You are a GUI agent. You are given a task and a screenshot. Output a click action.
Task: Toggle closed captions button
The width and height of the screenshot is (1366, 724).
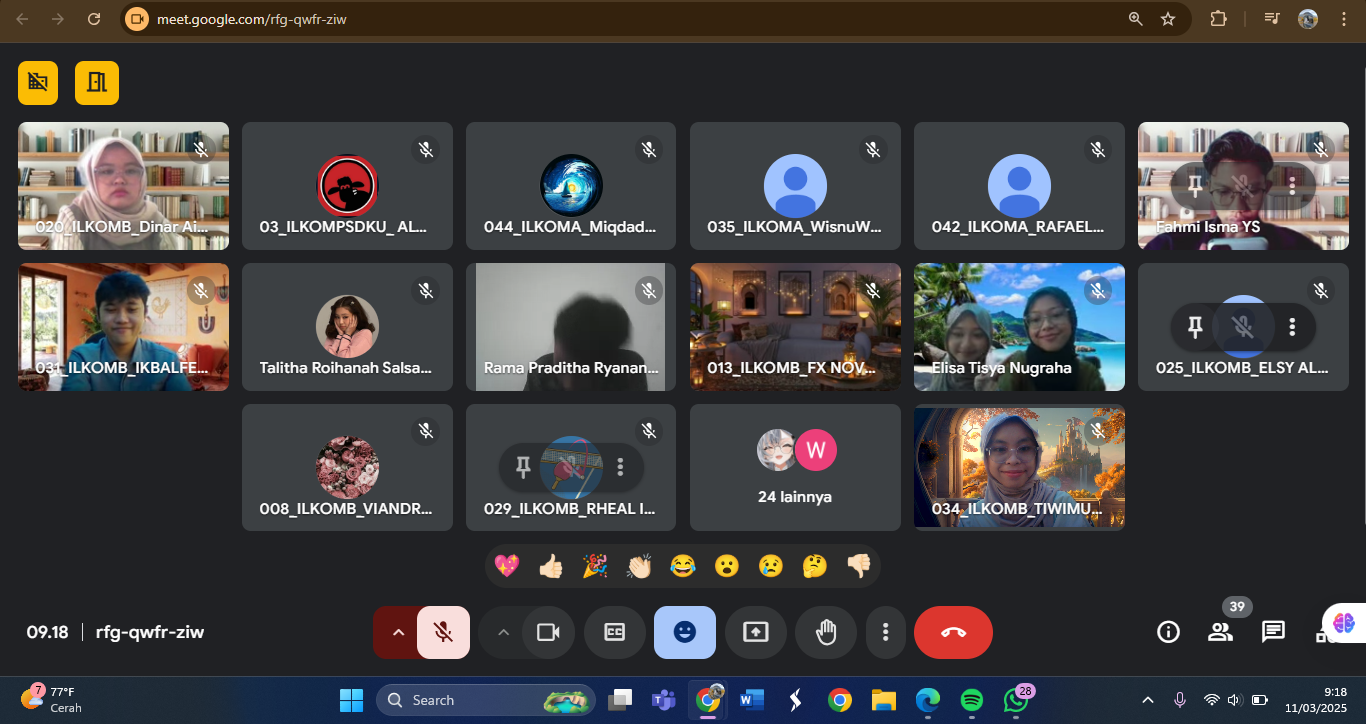[x=615, y=632]
